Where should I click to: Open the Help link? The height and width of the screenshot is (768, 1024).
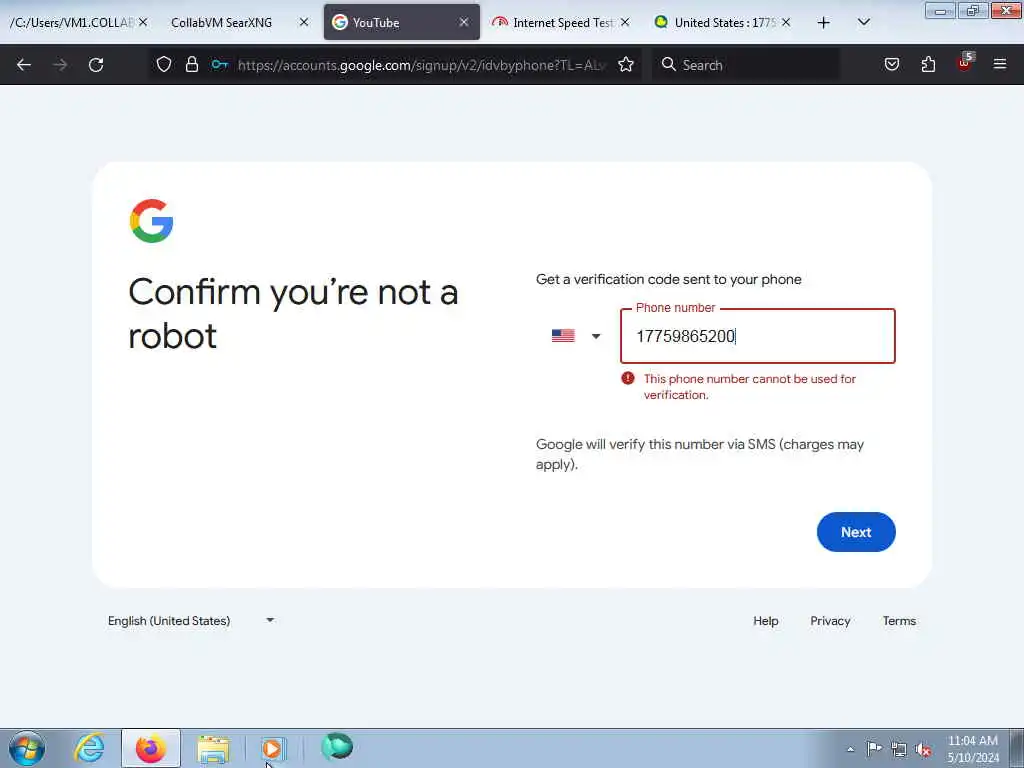[x=765, y=621]
